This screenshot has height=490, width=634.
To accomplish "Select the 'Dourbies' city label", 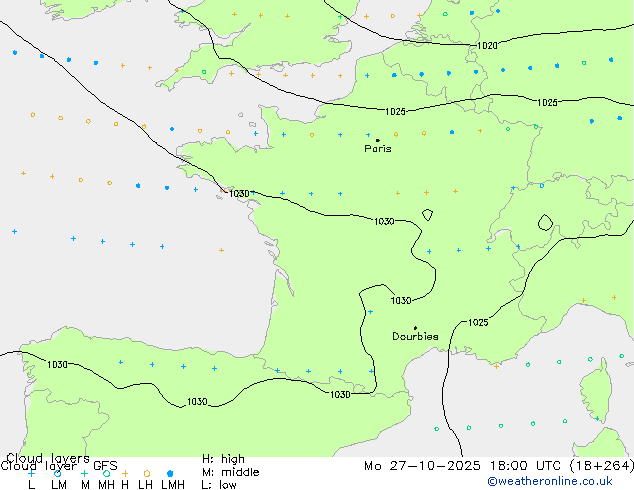I will point(415,336).
